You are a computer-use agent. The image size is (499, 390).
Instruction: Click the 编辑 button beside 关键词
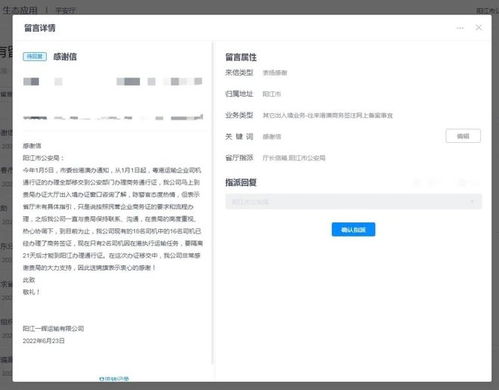(463, 136)
